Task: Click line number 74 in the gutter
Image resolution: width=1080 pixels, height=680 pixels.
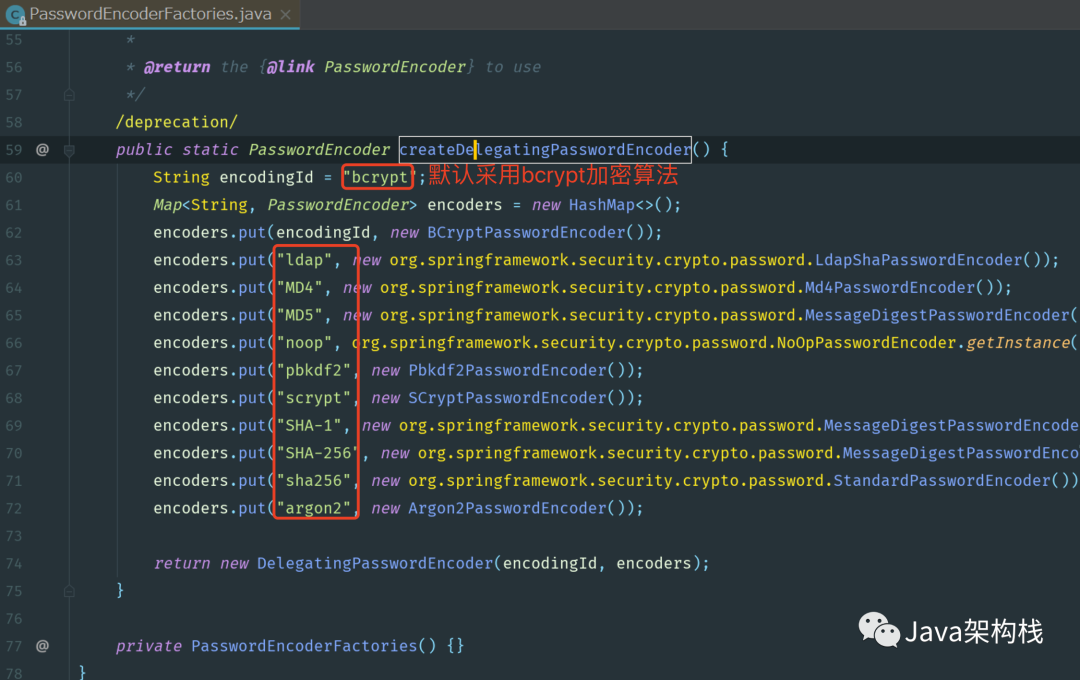Action: [x=14, y=563]
